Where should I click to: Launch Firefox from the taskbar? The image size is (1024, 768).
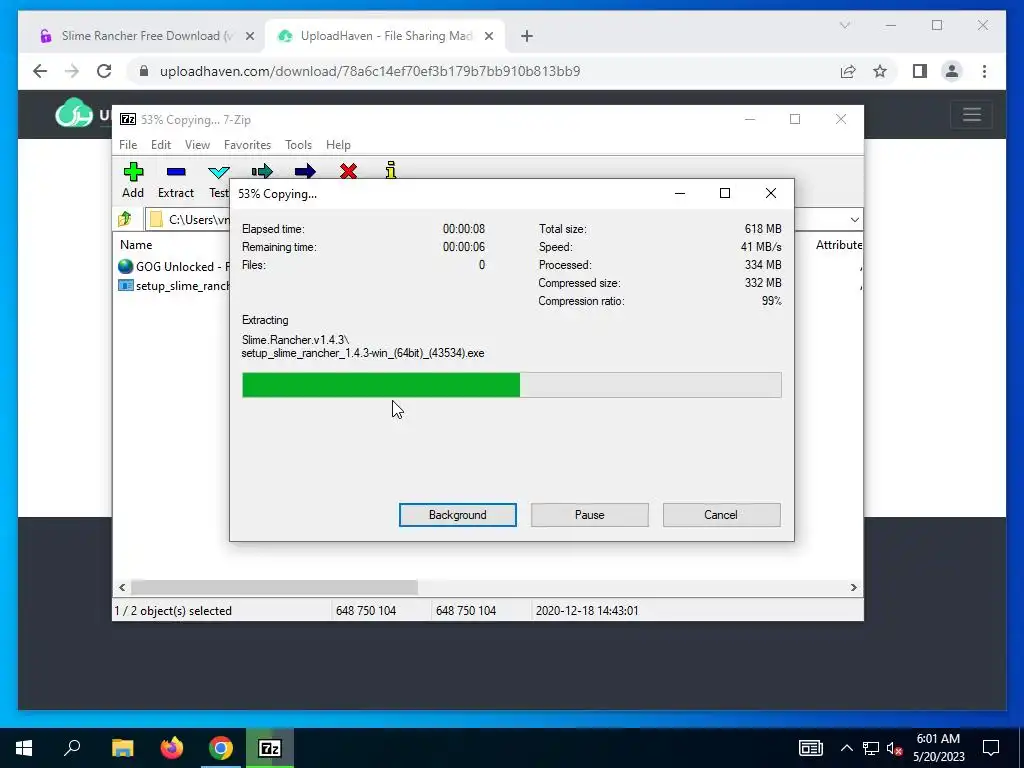coord(172,748)
